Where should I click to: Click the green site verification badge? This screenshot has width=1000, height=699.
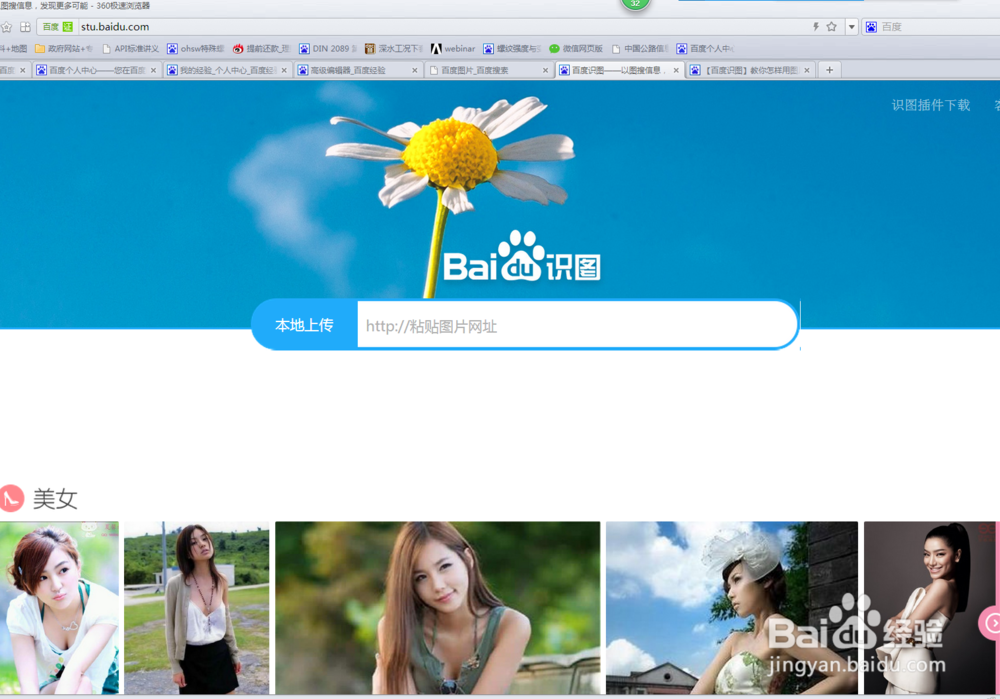tap(68, 27)
